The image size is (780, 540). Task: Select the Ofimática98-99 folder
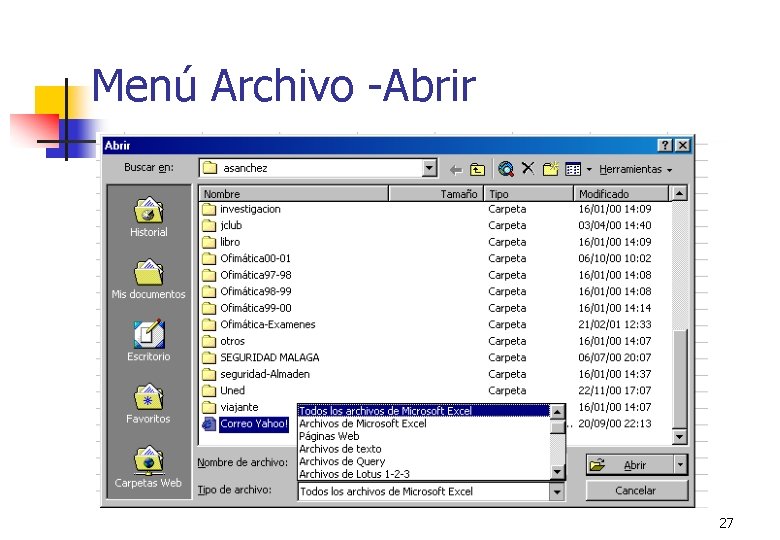point(256,291)
